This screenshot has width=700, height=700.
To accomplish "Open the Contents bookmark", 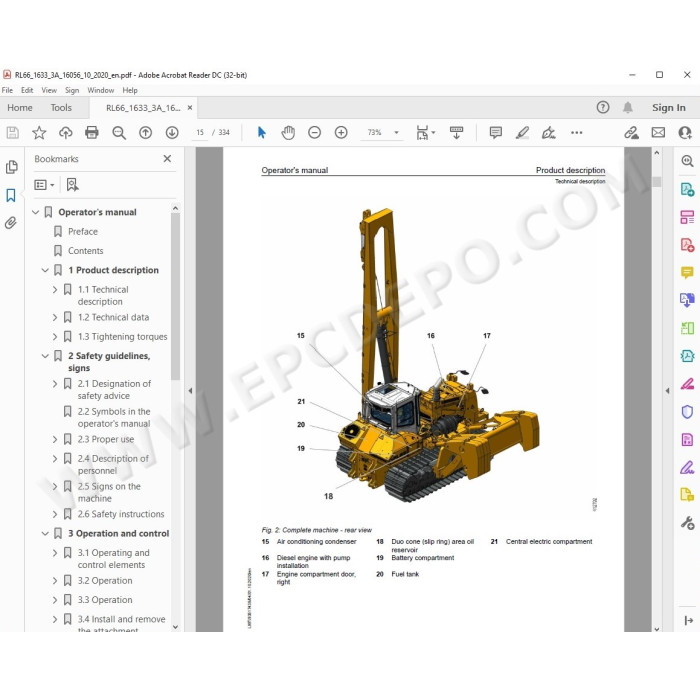I will tap(86, 251).
